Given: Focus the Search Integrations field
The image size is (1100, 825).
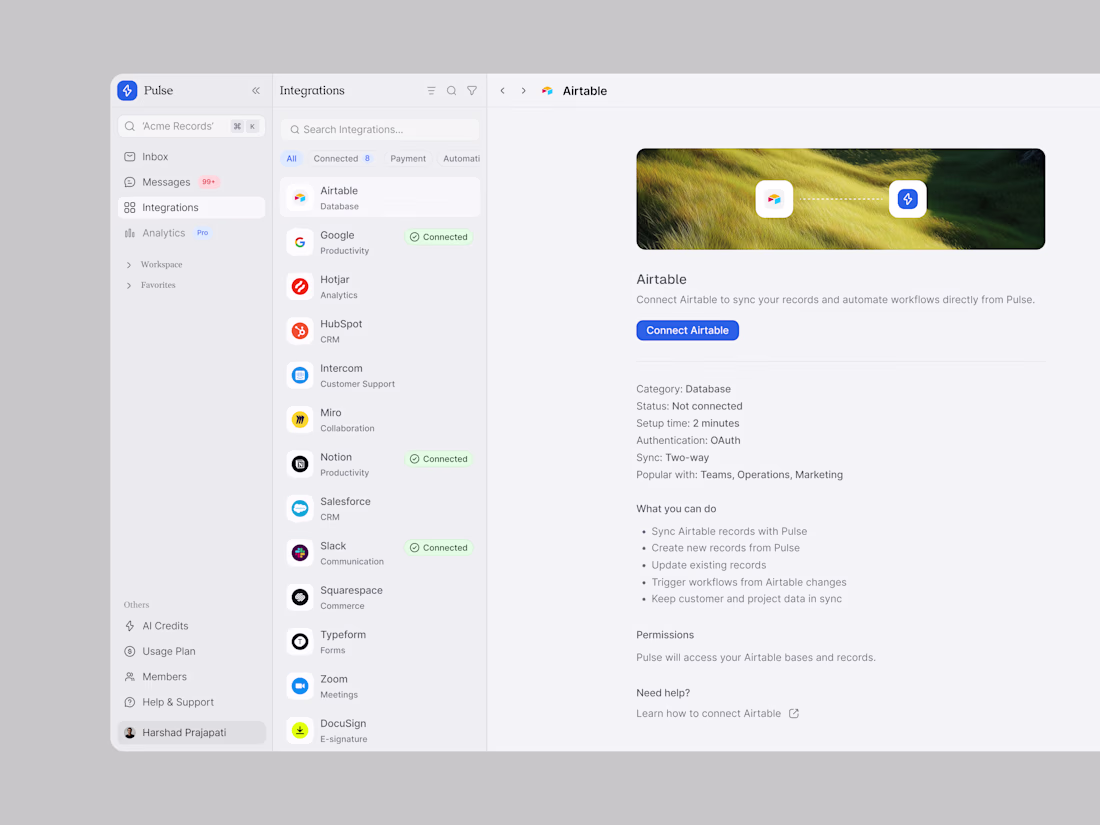Looking at the screenshot, I should [380, 130].
